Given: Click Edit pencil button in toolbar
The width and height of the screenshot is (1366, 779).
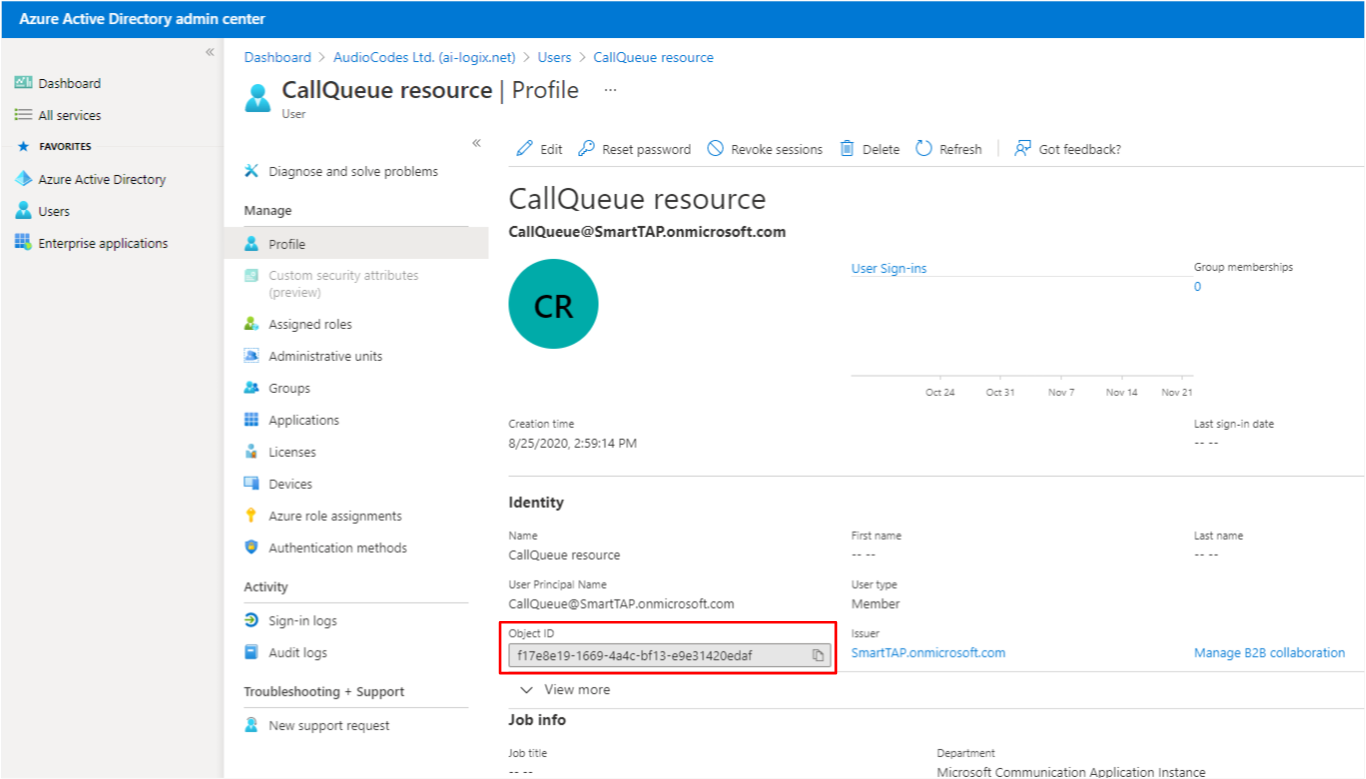Looking at the screenshot, I should 539,149.
